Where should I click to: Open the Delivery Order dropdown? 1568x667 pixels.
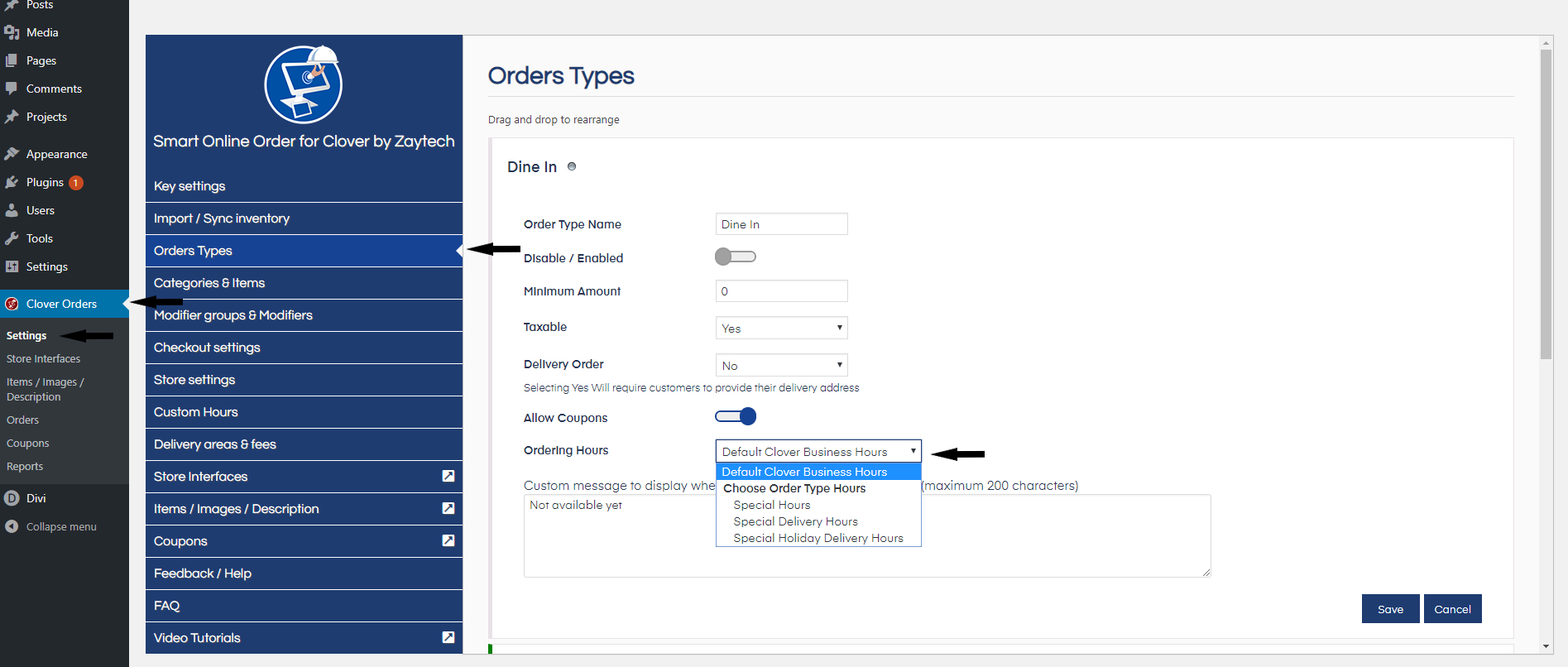coord(781,365)
